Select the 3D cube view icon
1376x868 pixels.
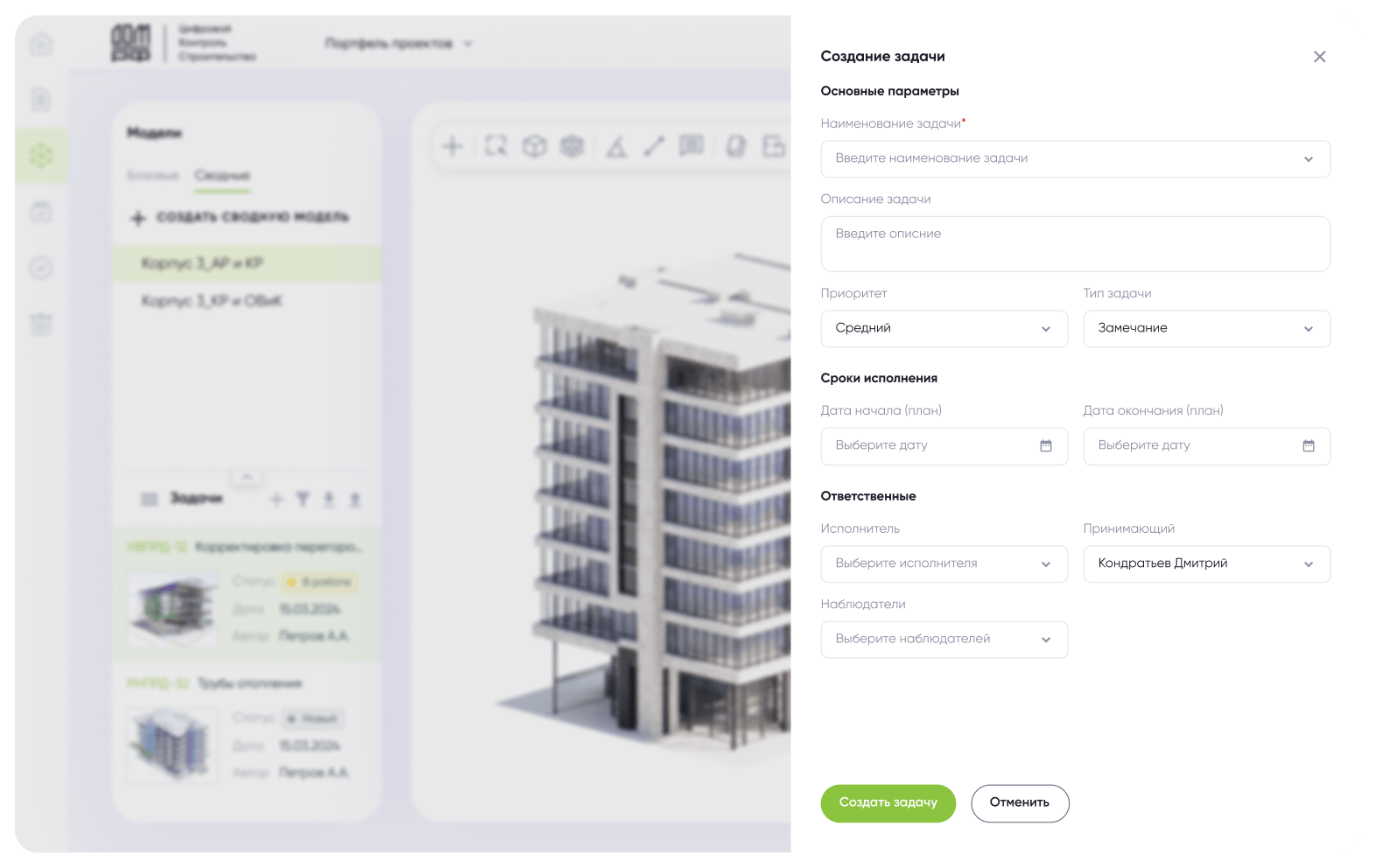pos(534,147)
